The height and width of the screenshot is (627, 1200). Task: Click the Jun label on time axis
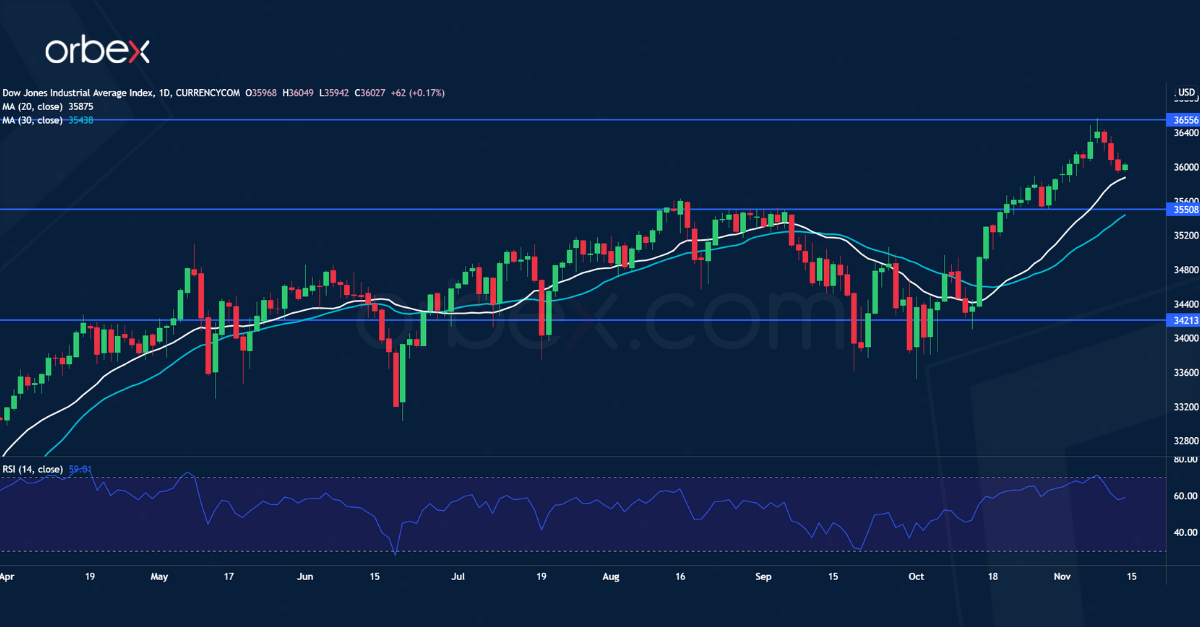point(306,577)
